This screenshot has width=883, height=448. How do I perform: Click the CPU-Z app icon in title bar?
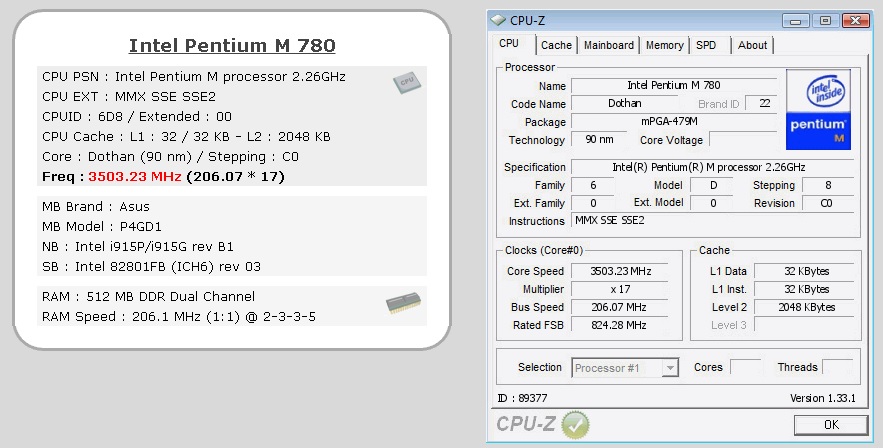498,20
